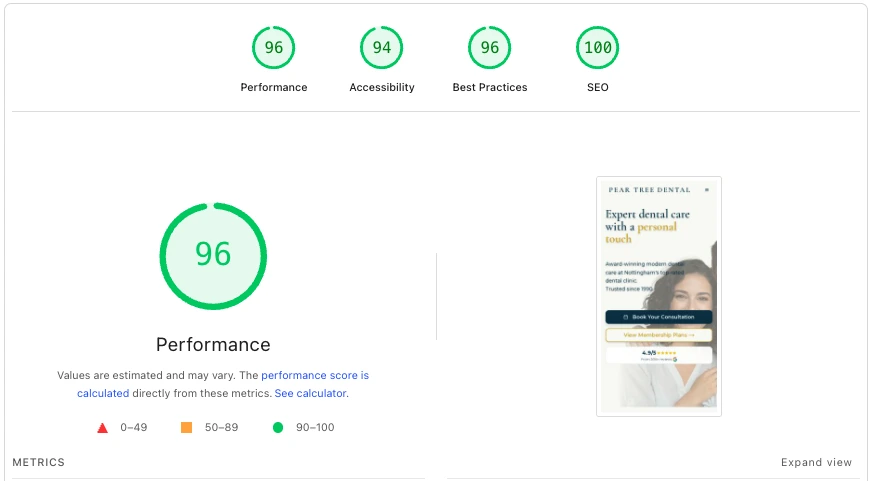
Task: Open 'performance score is calculated' link
Action: click(222, 384)
